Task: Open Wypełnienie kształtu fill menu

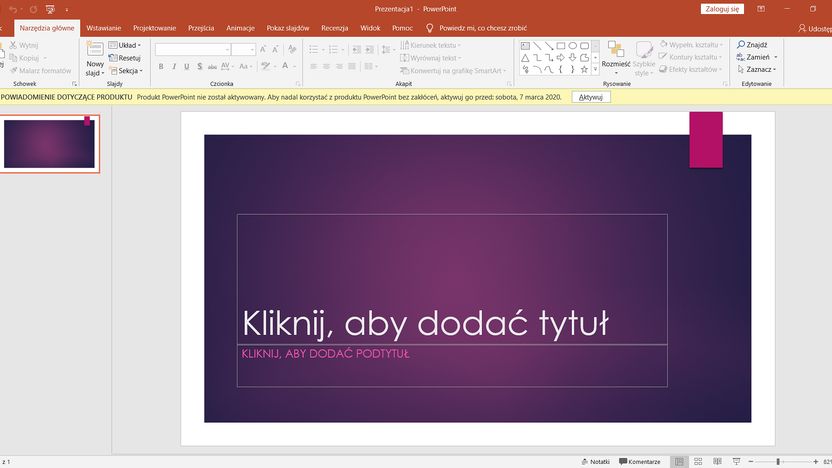Action: pos(691,45)
